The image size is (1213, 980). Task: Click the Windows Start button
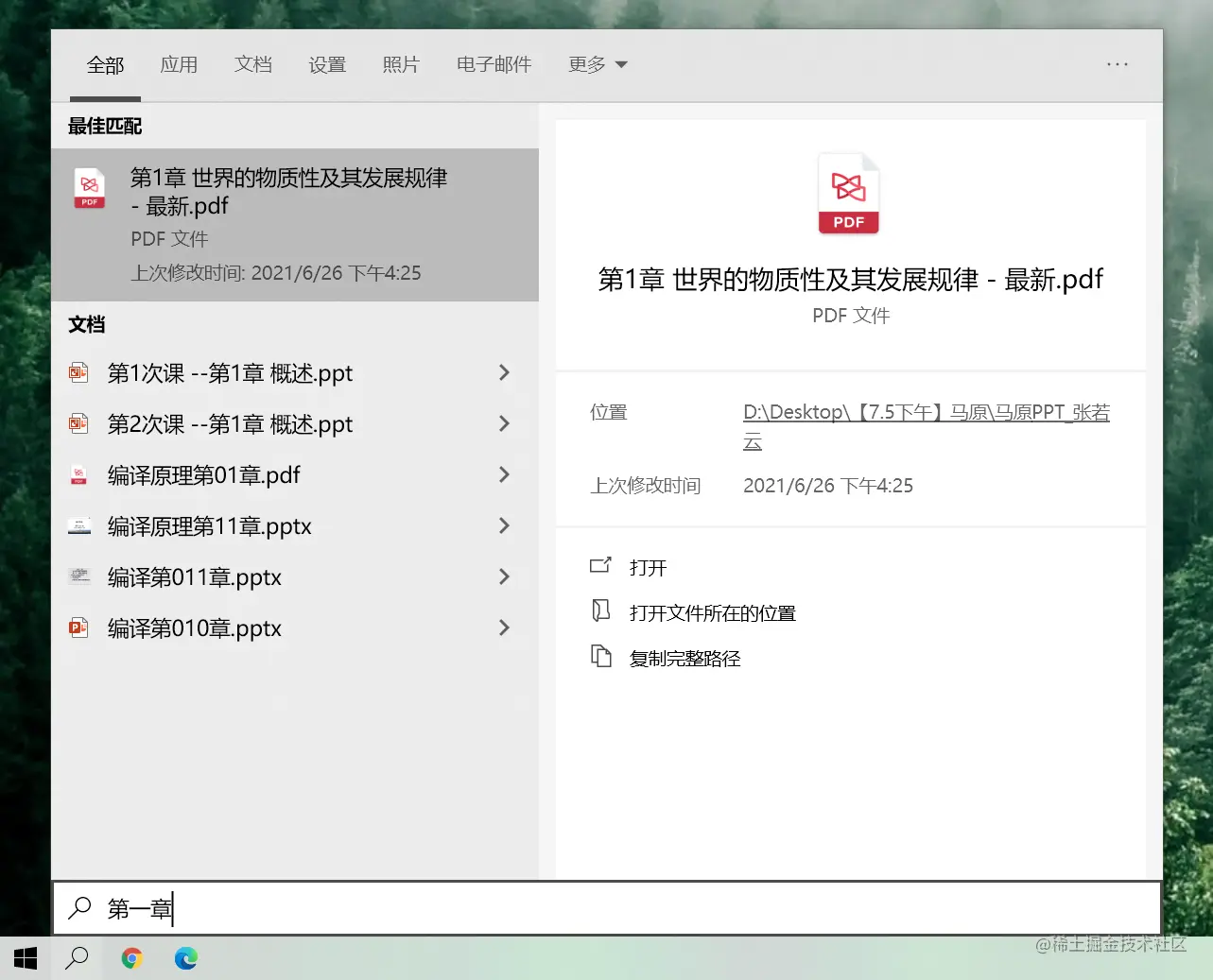point(24,957)
